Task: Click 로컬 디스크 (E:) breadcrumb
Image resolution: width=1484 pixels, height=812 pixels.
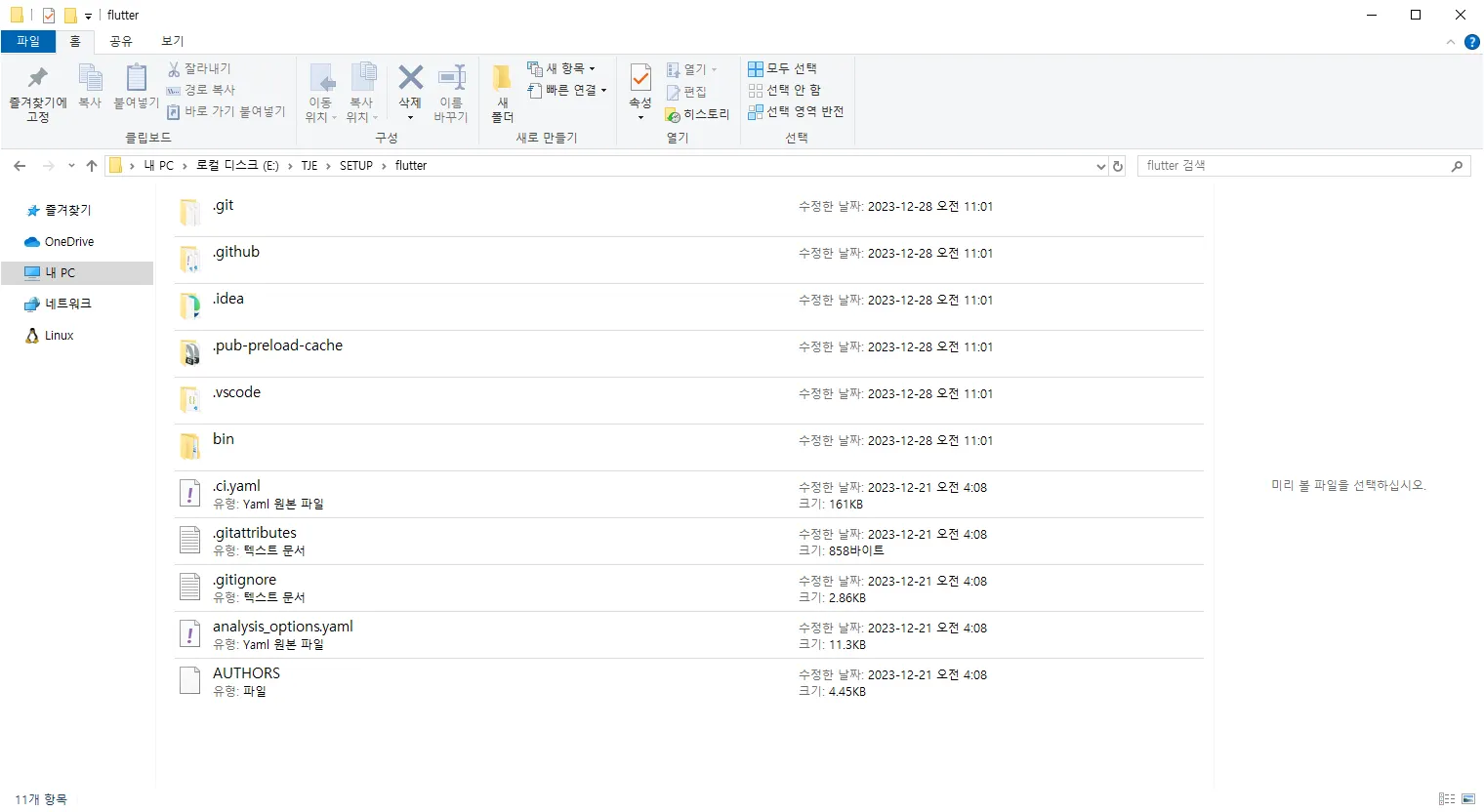Action: 237,166
